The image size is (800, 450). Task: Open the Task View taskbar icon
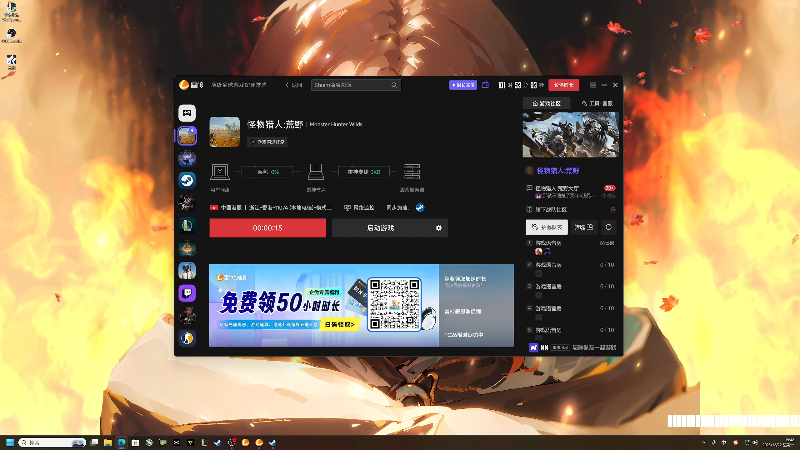tap(94, 442)
